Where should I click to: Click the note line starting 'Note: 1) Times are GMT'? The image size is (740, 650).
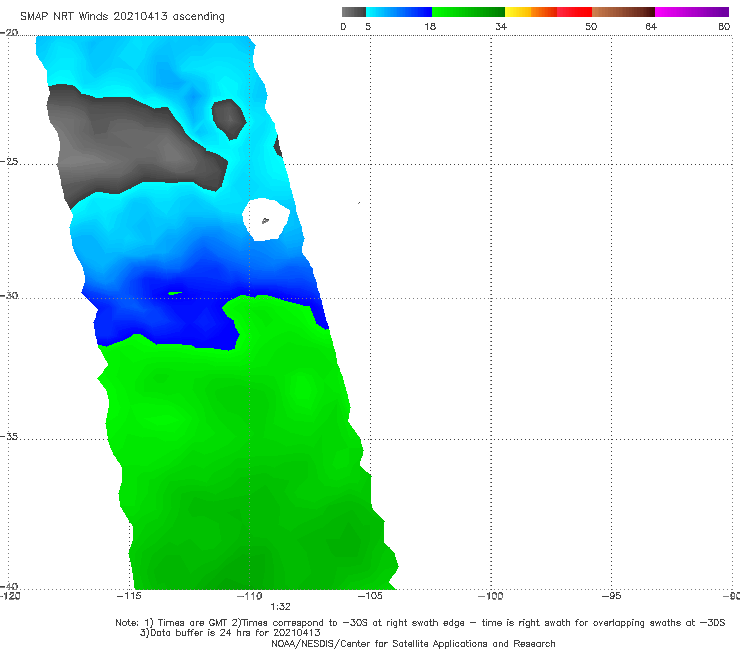coord(420,623)
